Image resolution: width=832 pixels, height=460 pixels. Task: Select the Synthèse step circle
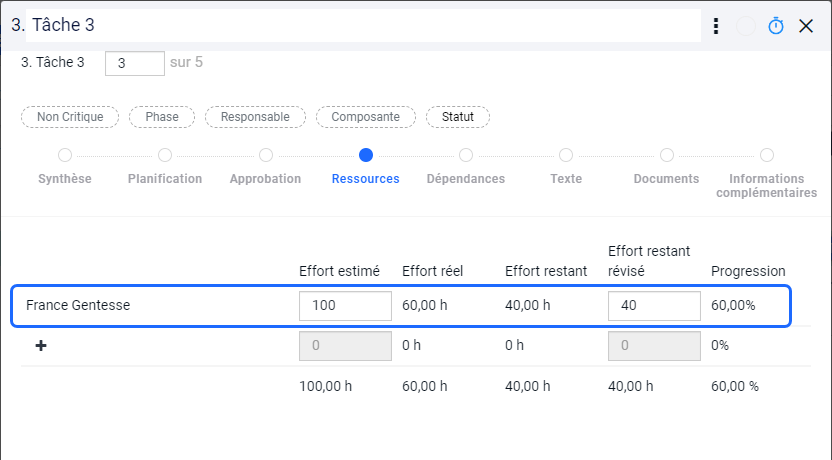[65, 155]
